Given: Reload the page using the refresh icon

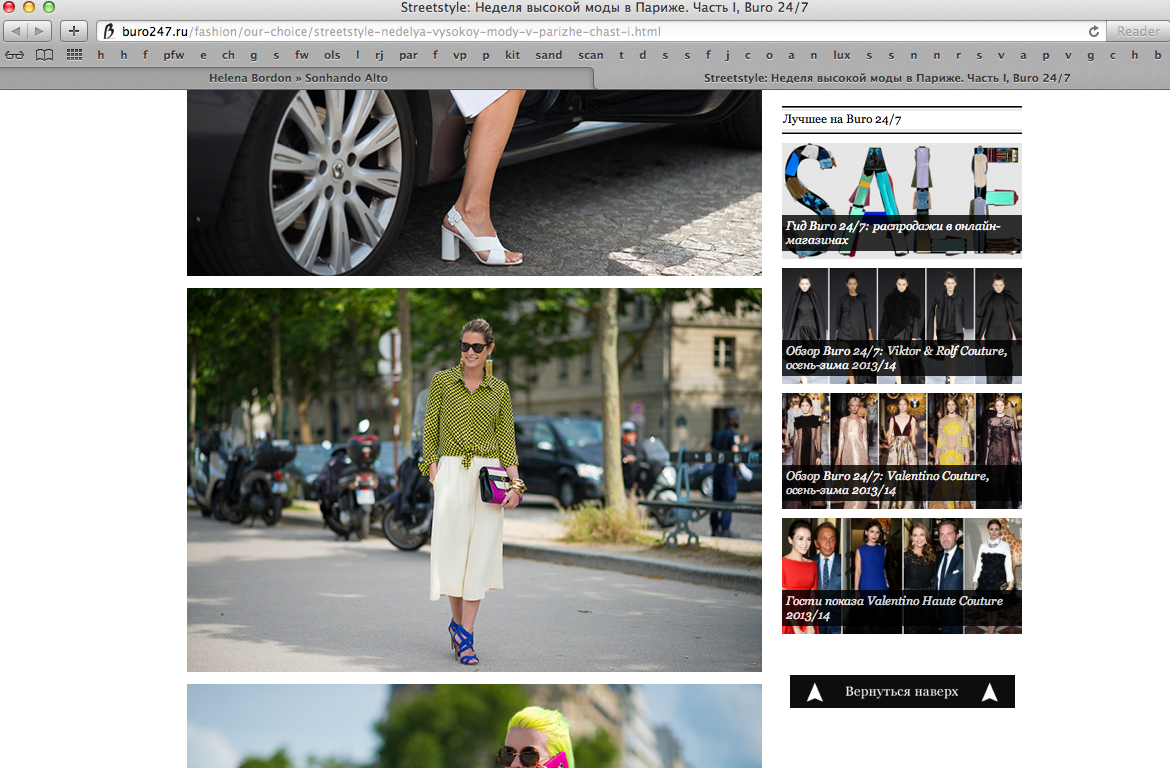Looking at the screenshot, I should 1094,31.
